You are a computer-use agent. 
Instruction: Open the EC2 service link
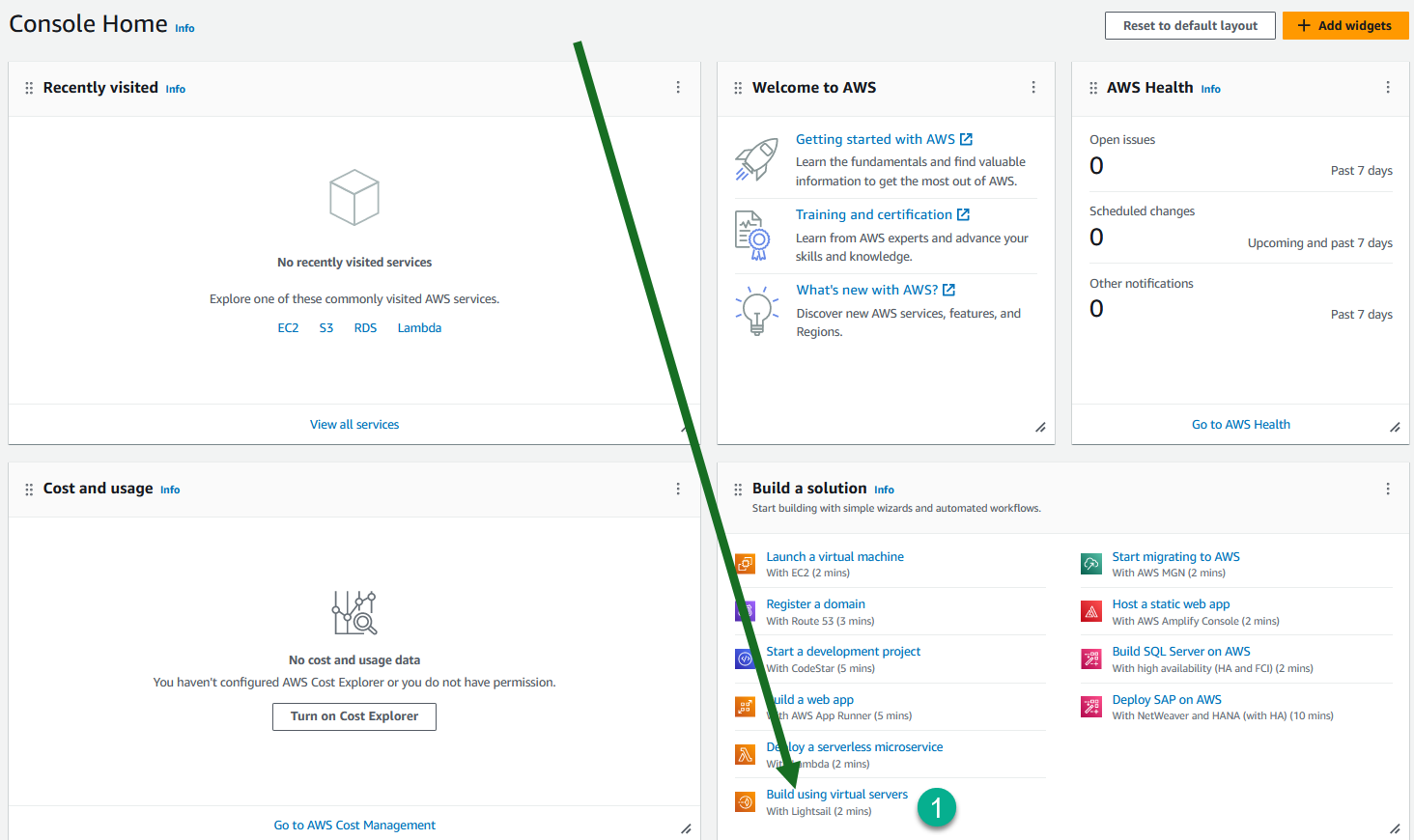point(288,328)
